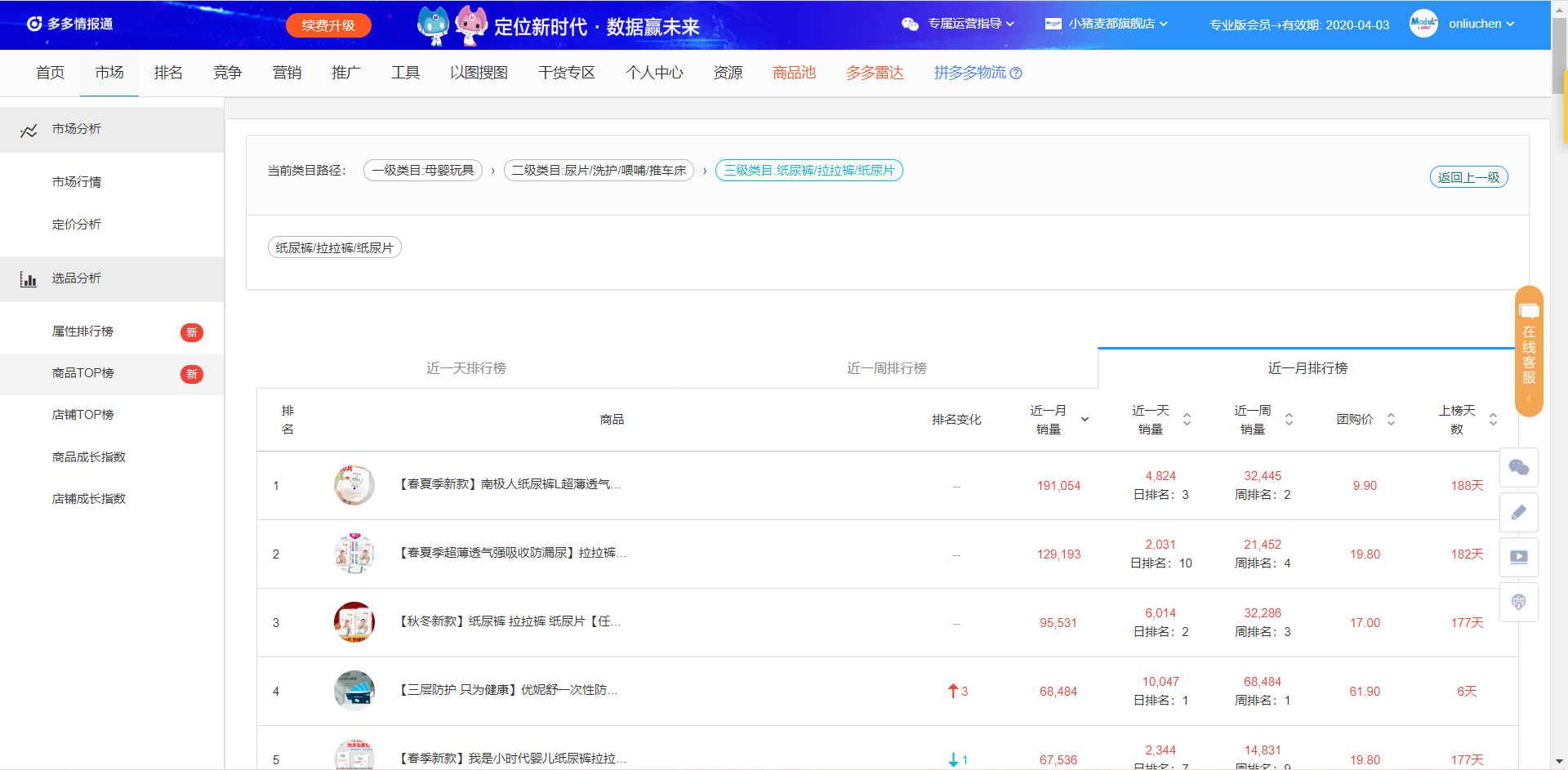Open the 资源 nav menu
The width and height of the screenshot is (1568, 770).
(x=728, y=73)
